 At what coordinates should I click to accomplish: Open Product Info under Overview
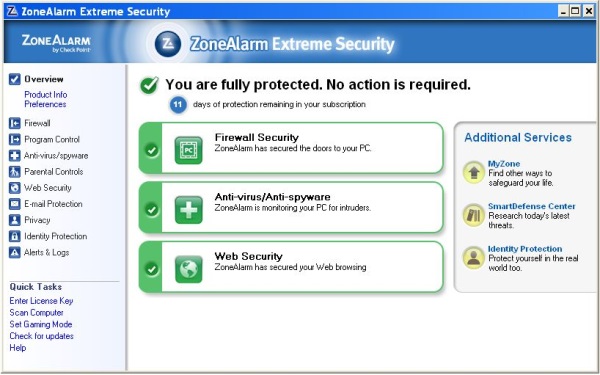coord(46,95)
